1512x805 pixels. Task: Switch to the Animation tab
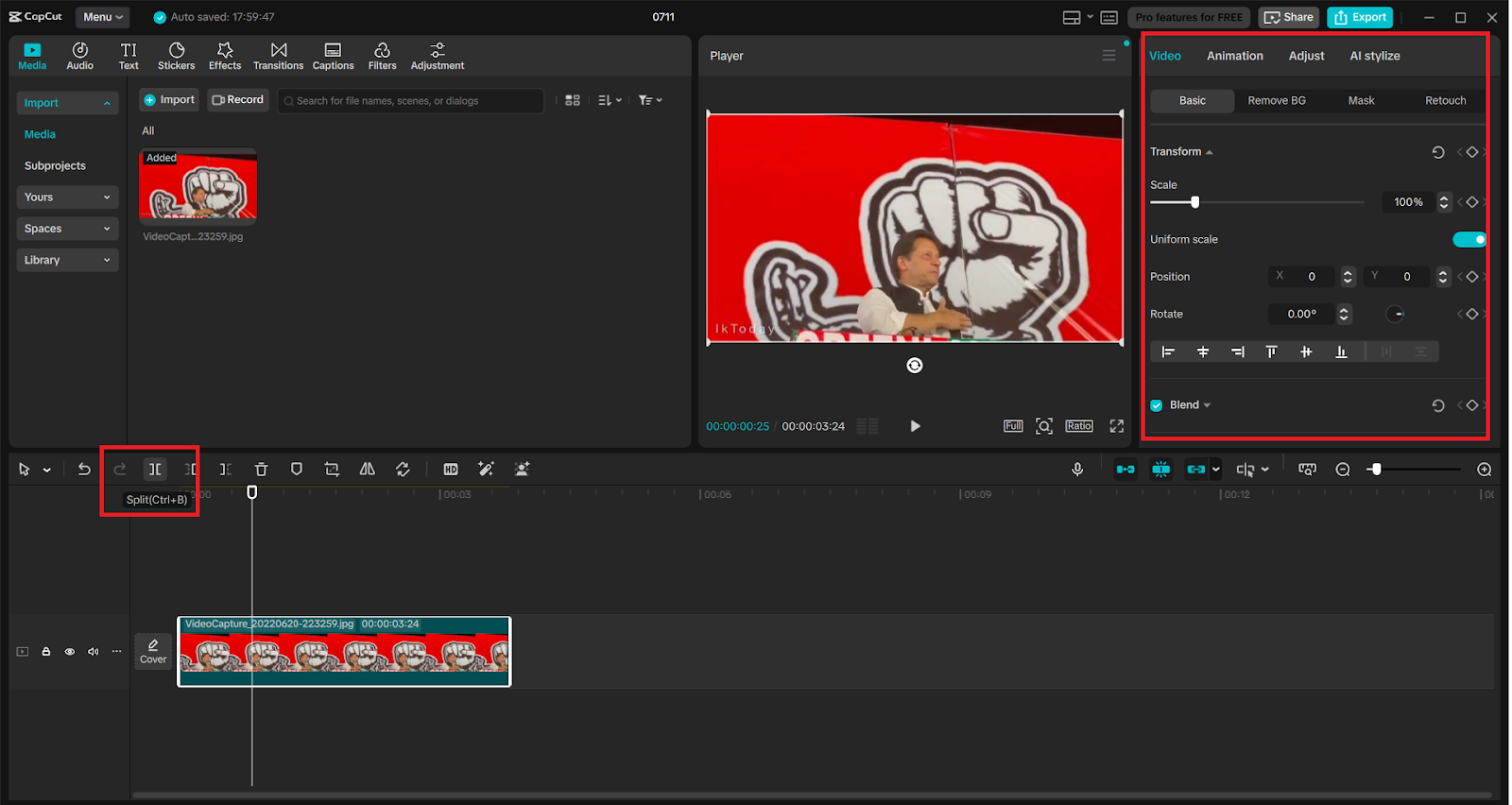[1234, 56]
